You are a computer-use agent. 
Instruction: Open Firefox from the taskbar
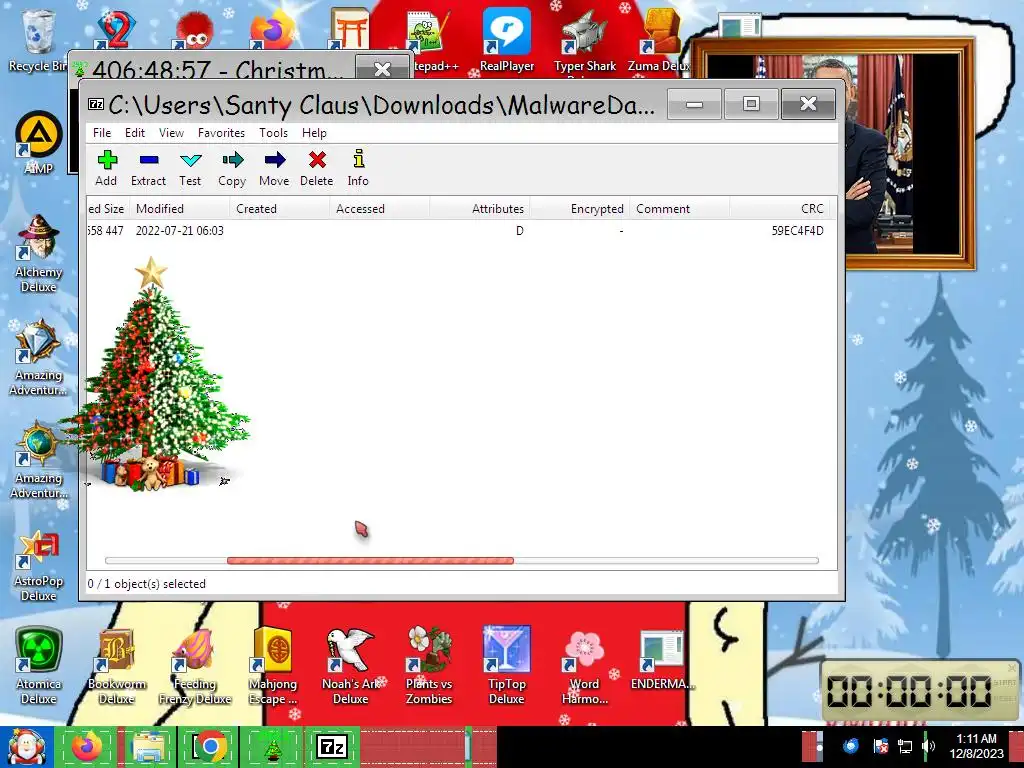(x=86, y=747)
